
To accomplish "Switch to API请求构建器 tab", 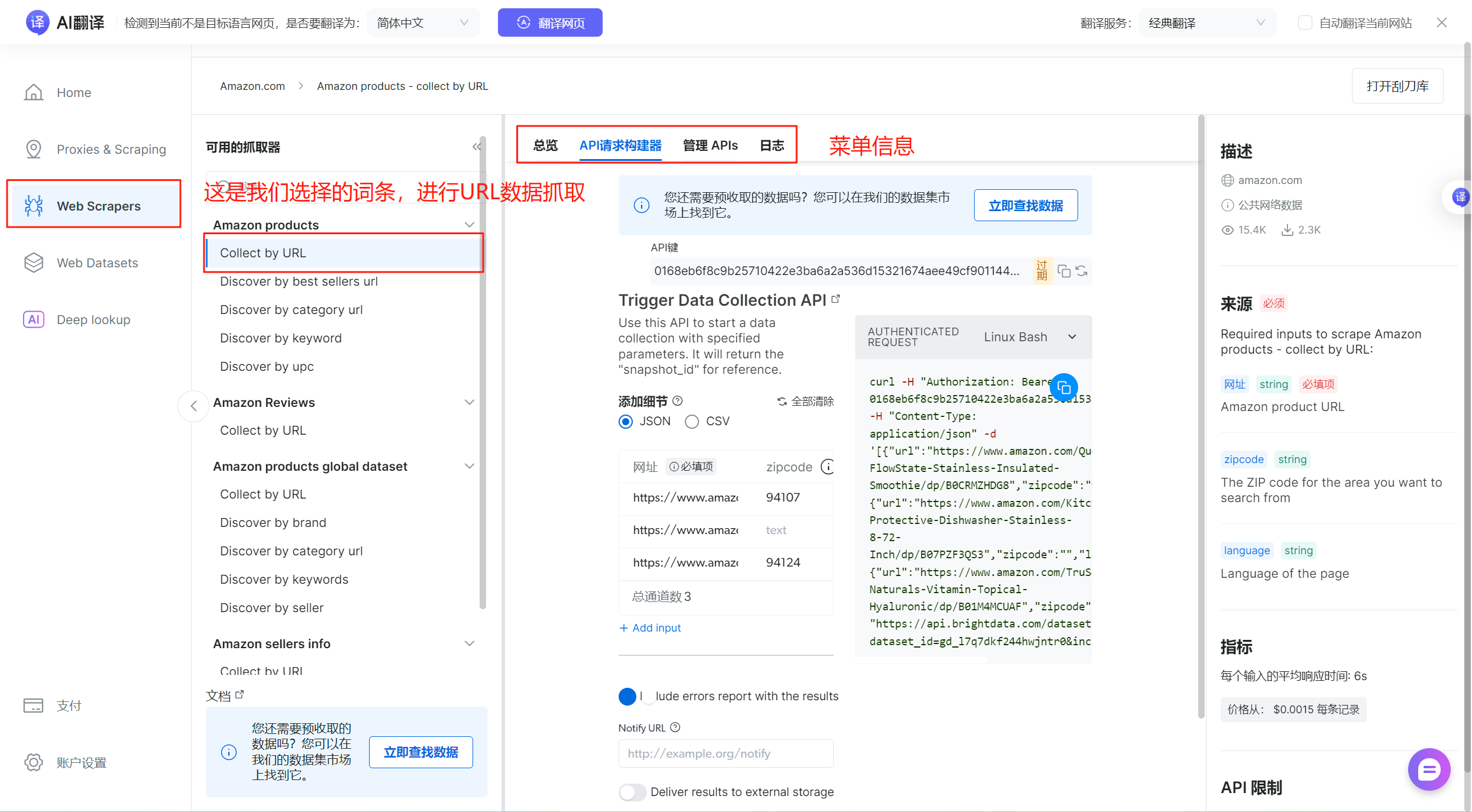I will click(620, 145).
